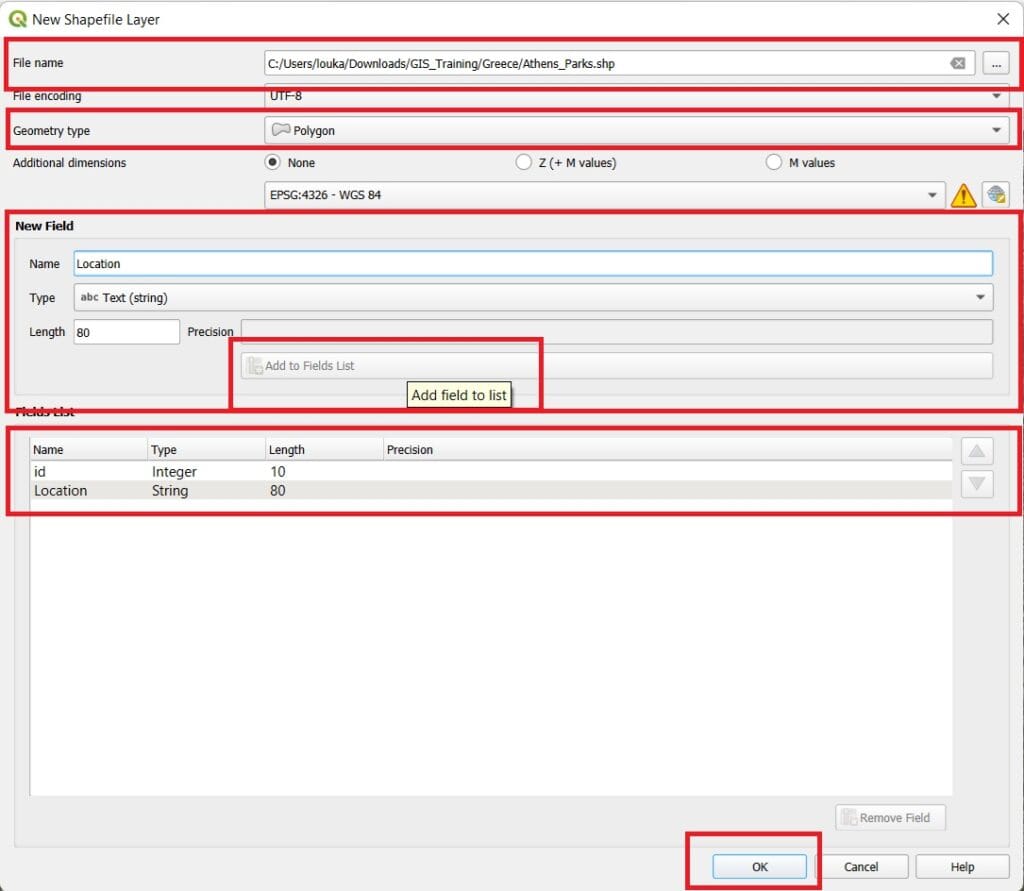Open the CRS selector globe icon
The width and height of the screenshot is (1024, 891).
996,195
